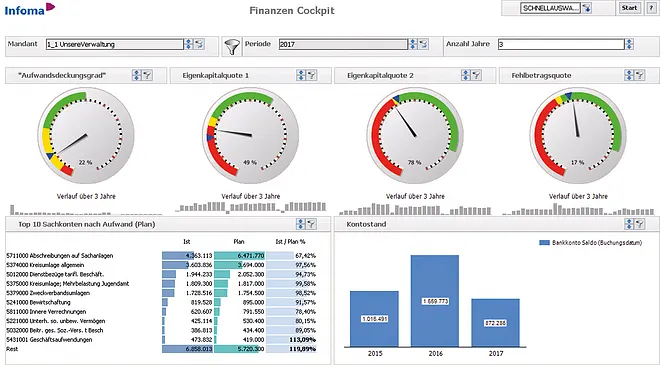
Task: Click the Top 10 Sachkonten panel stepper arrows
Action: pyautogui.click(x=300, y=224)
